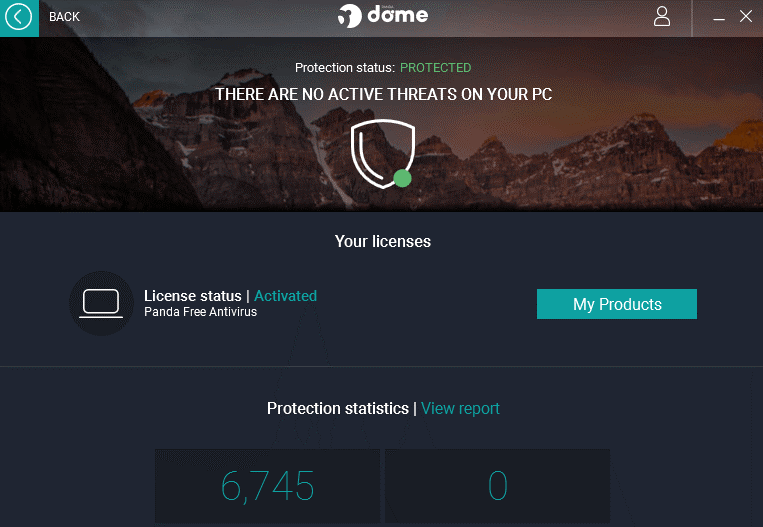Click the Protection statistics heading

tap(338, 408)
